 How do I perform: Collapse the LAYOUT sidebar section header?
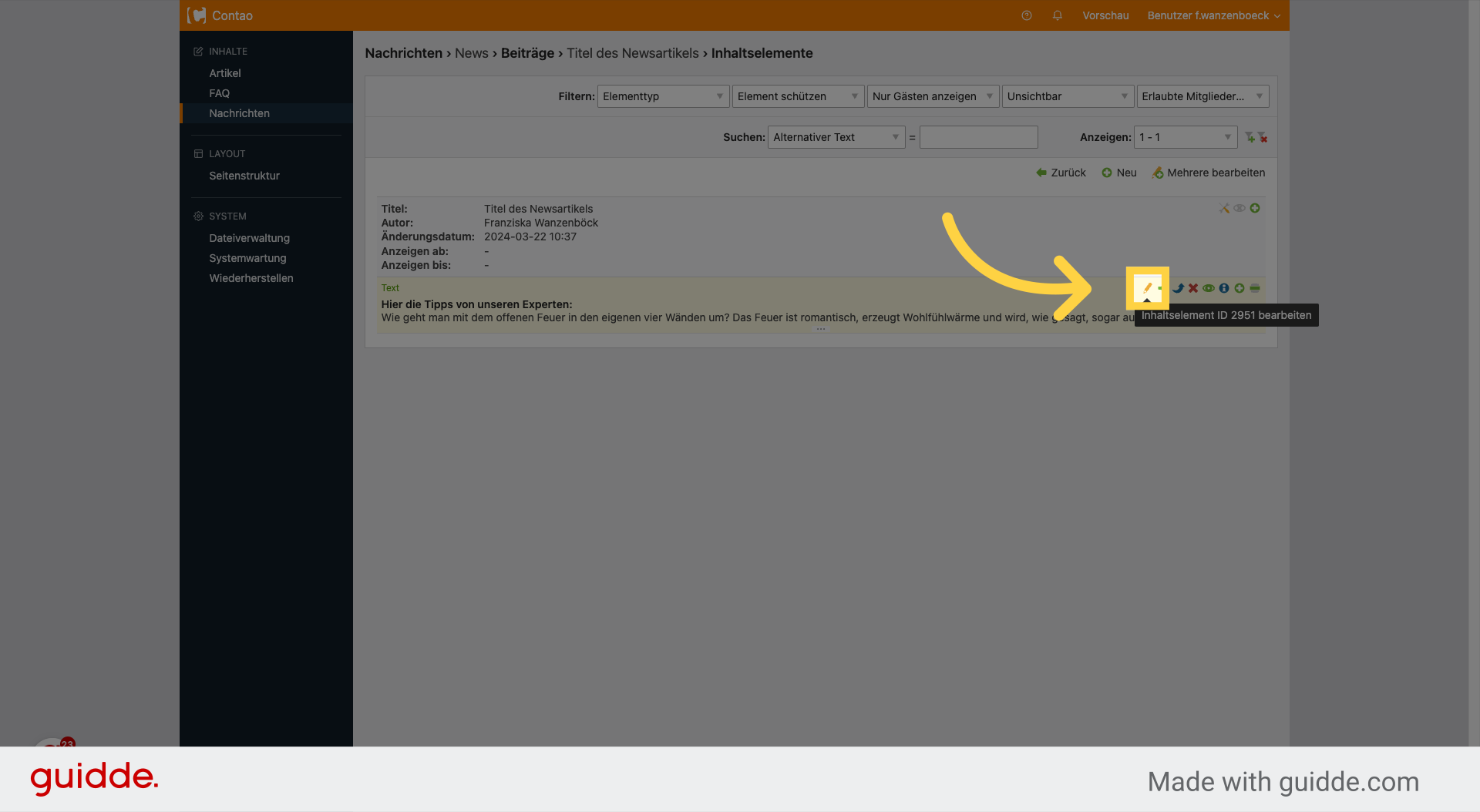pos(227,154)
